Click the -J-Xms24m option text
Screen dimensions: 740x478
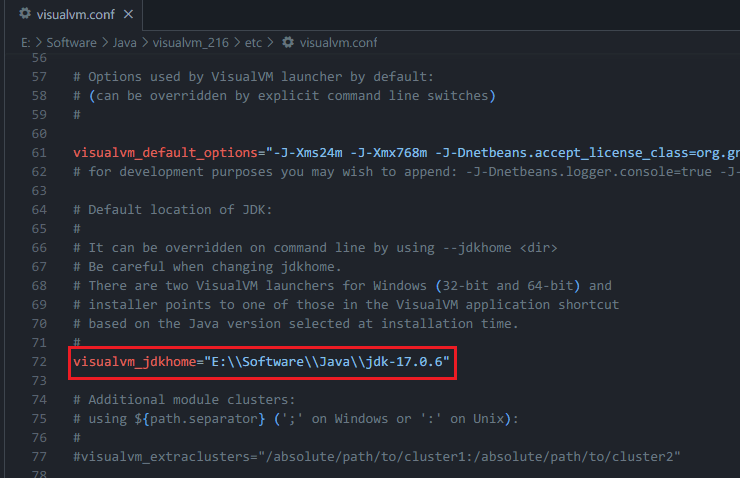[308, 153]
